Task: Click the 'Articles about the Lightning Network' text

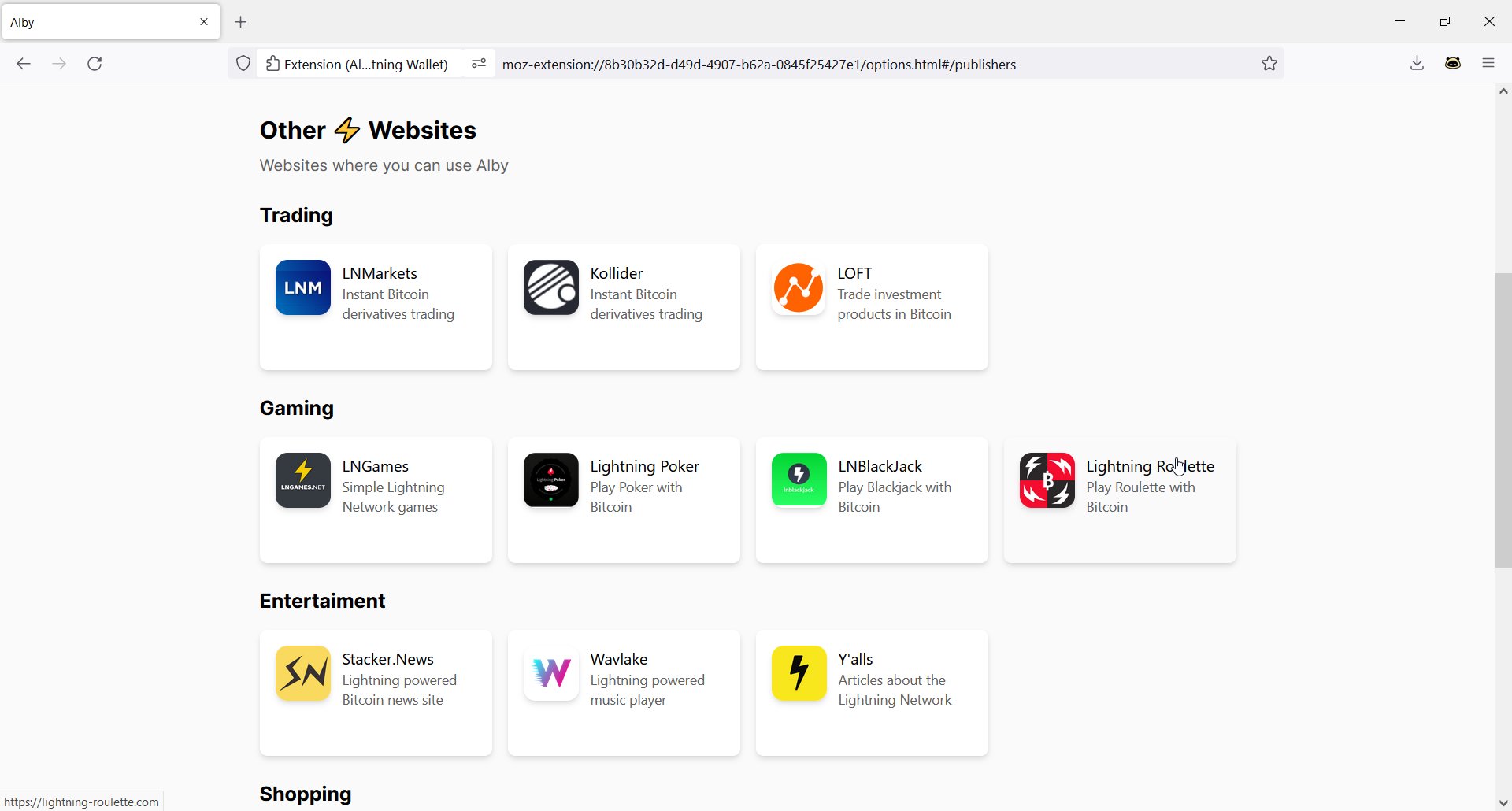Action: 895,691
